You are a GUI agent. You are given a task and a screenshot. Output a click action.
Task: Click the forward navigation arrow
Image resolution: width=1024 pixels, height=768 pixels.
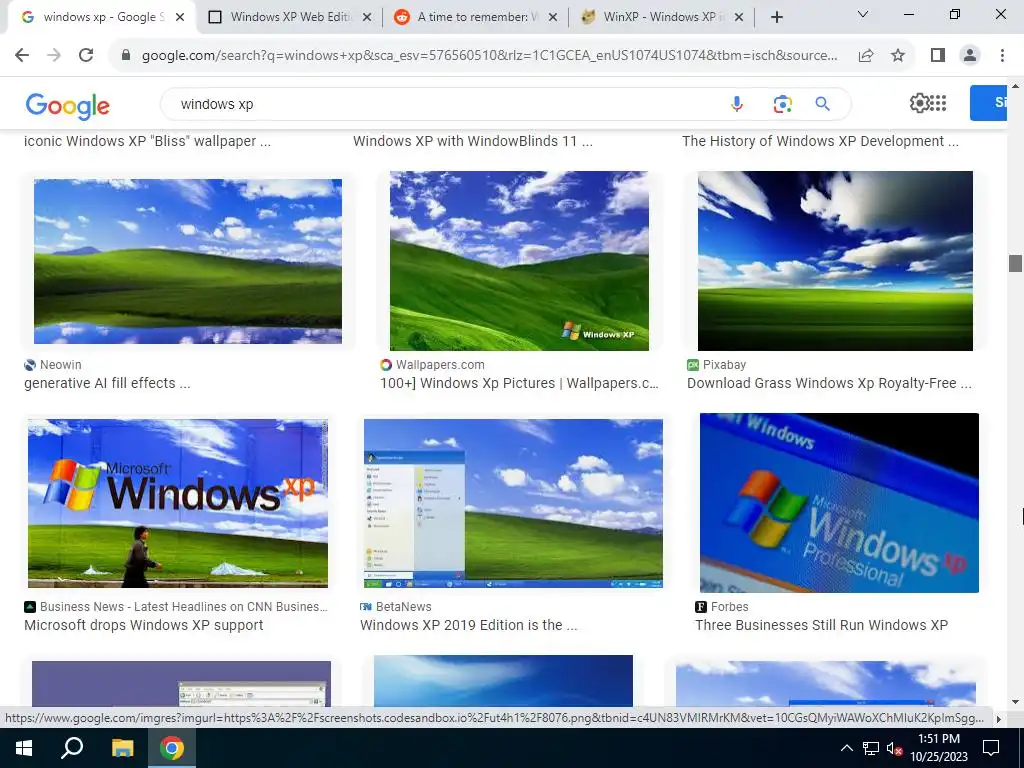(54, 56)
